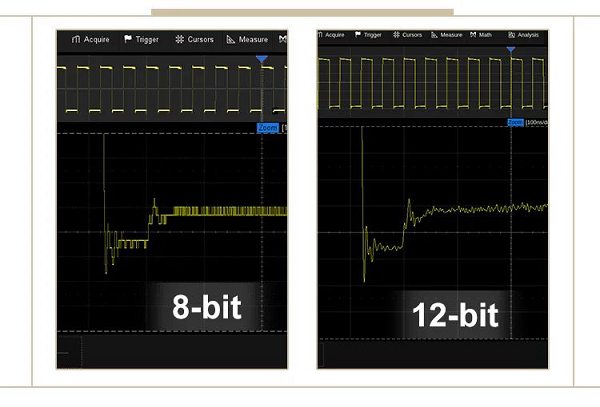Select the blue trigger position marker on the 8-bit scope

coord(262,60)
